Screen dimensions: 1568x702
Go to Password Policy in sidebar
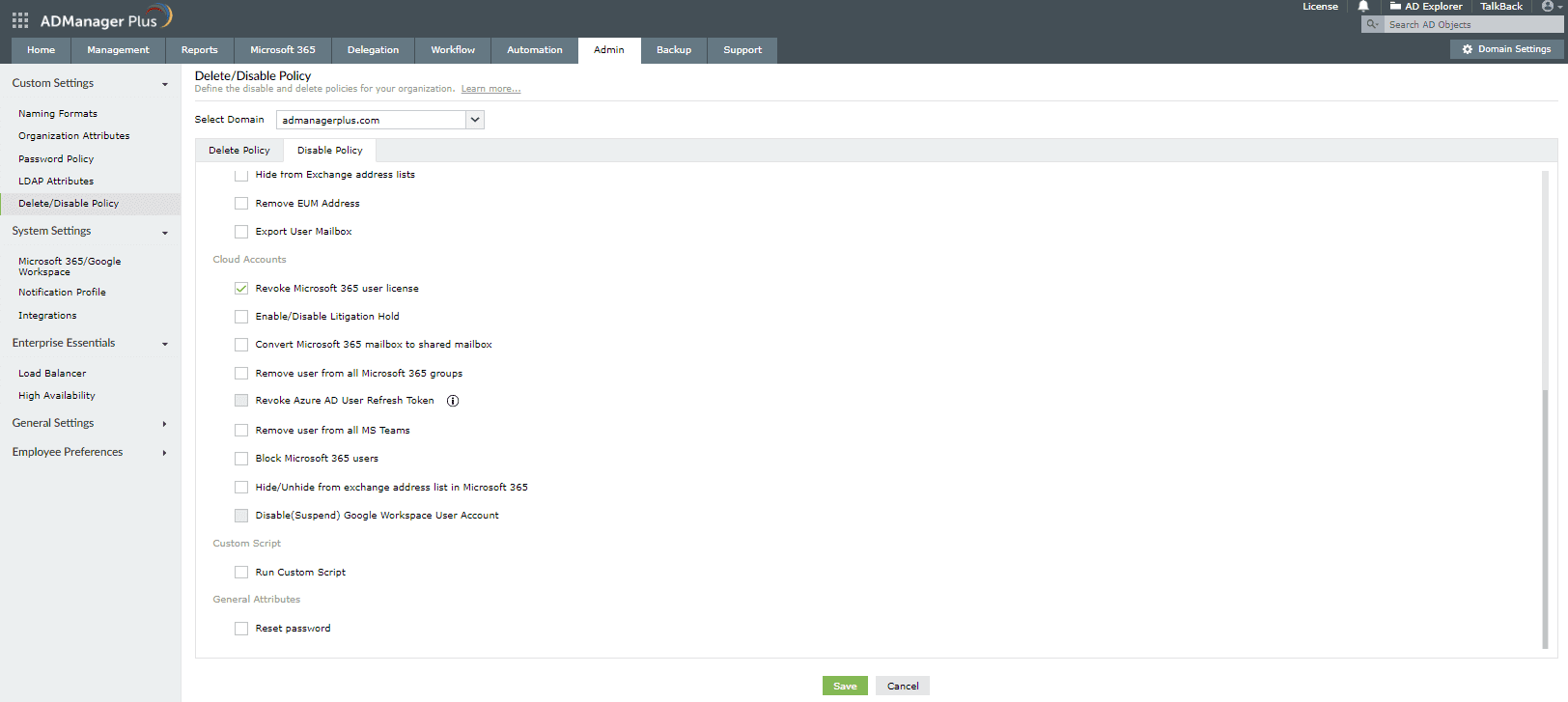(56, 159)
